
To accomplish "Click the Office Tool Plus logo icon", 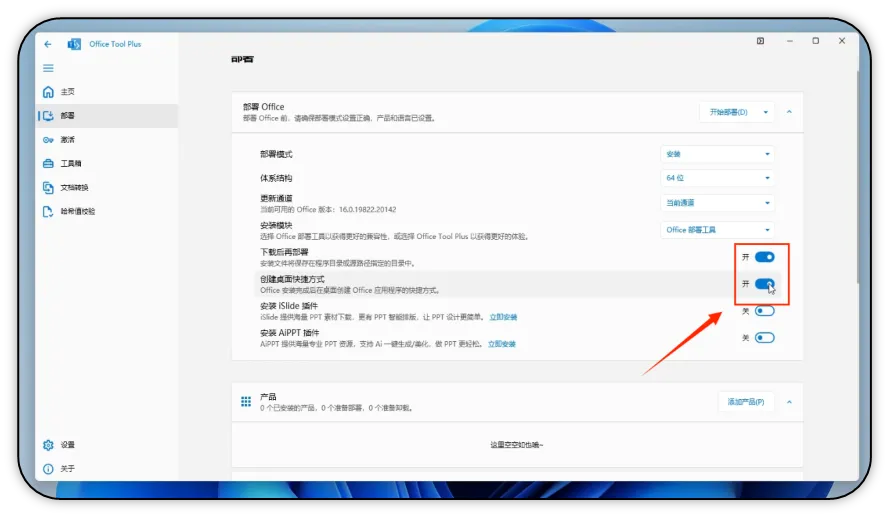I will tap(74, 44).
